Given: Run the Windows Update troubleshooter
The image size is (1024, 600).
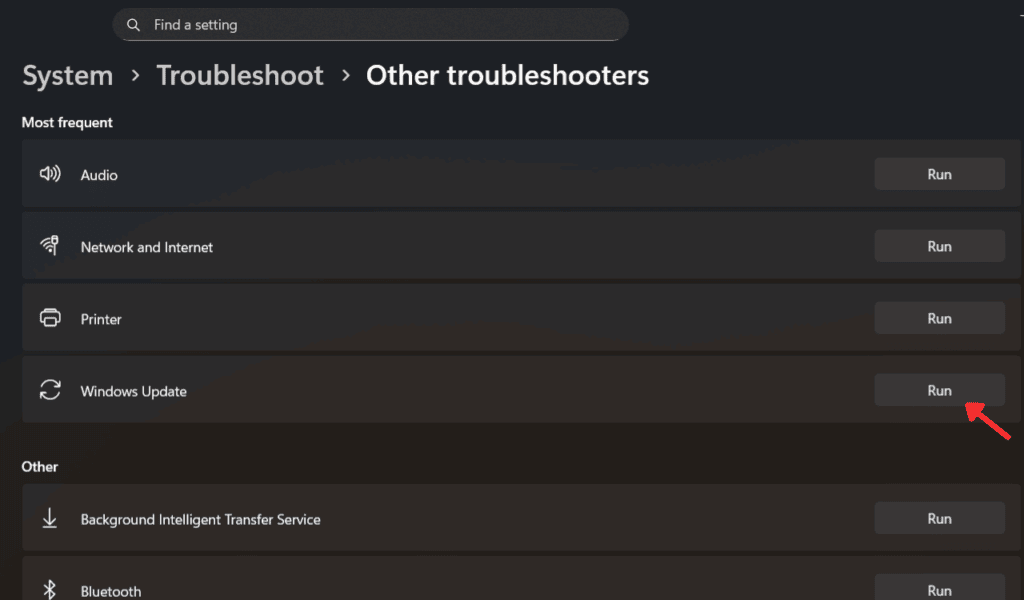Looking at the screenshot, I should 939,391.
